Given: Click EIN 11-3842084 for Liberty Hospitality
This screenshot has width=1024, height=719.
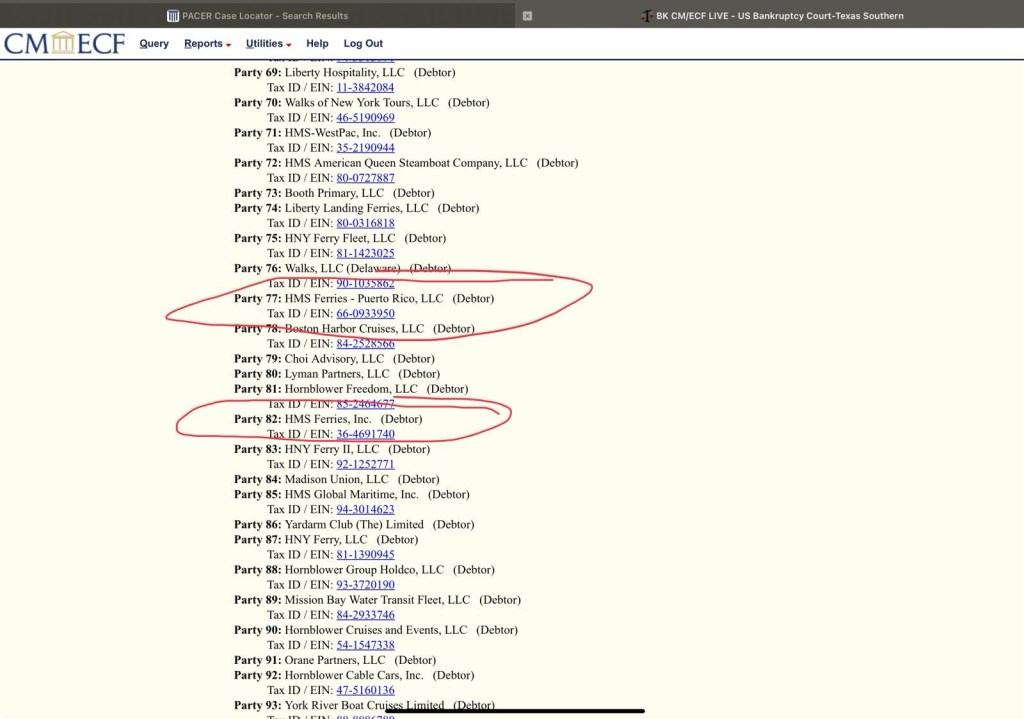Looking at the screenshot, I should (365, 88).
